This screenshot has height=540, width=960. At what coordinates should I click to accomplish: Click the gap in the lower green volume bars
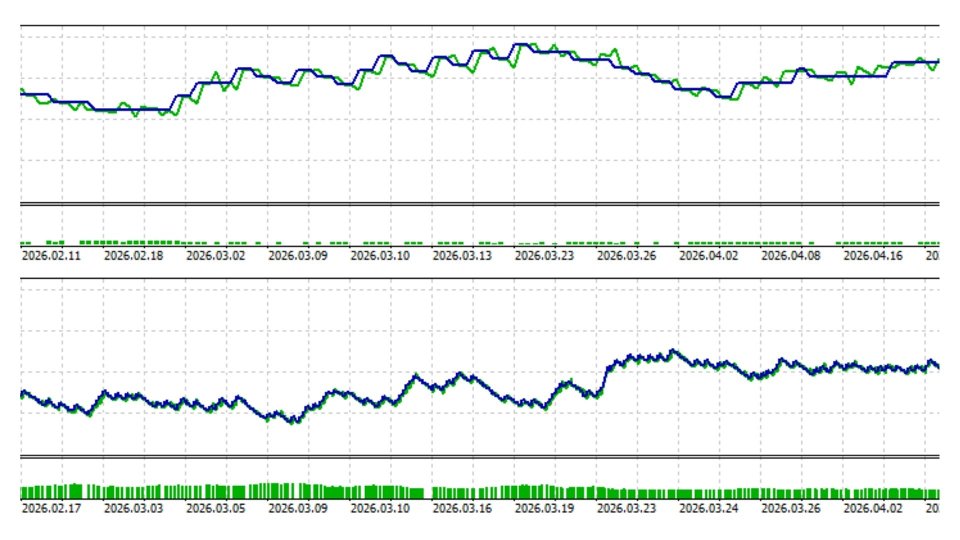(x=428, y=492)
